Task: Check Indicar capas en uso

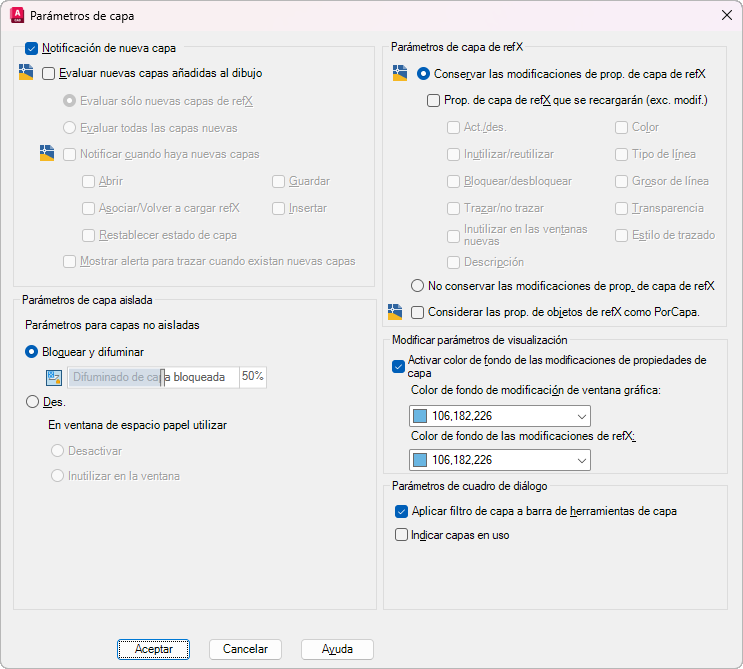Action: coord(401,535)
